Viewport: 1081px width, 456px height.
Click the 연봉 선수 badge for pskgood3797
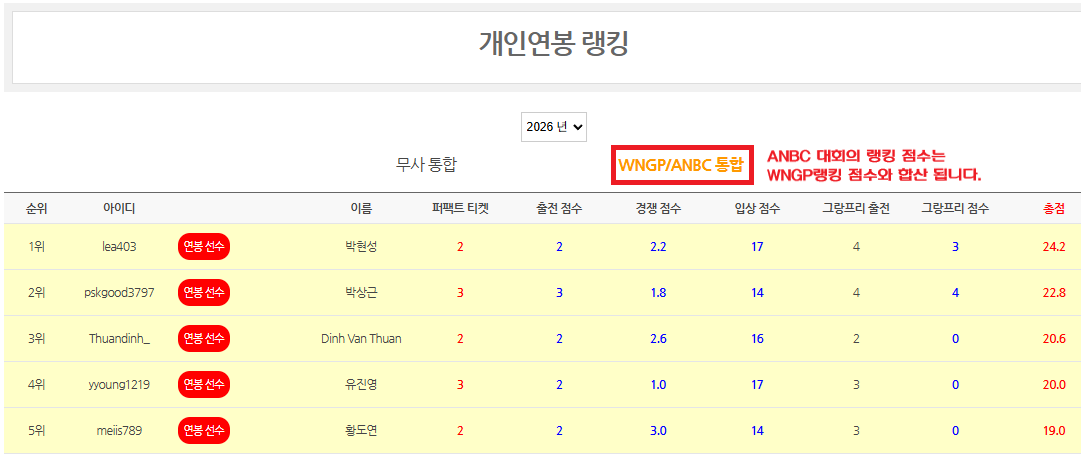(204, 293)
